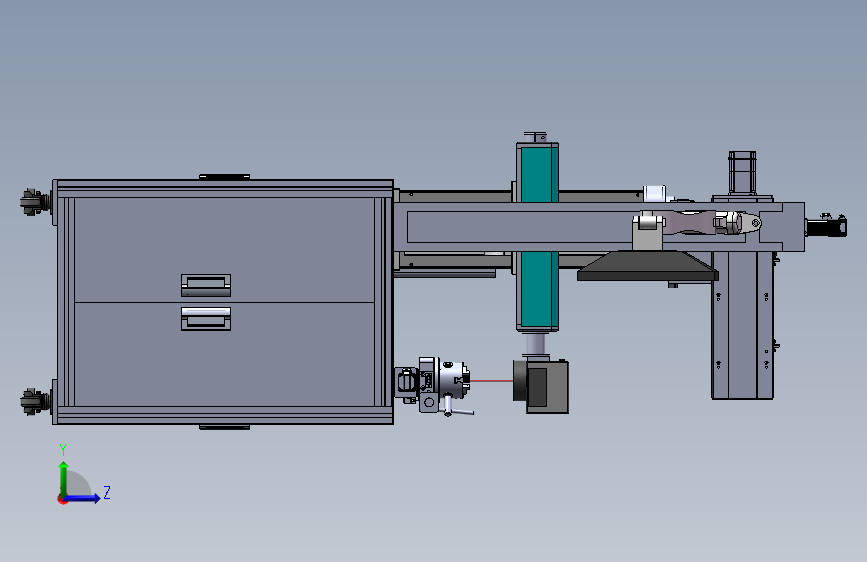Screen dimensions: 867x562
Task: Click the "Z" axis label
Action: 107,492
